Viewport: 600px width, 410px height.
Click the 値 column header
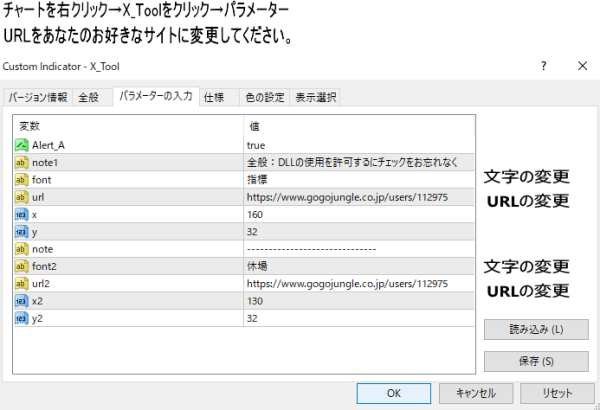[359, 126]
